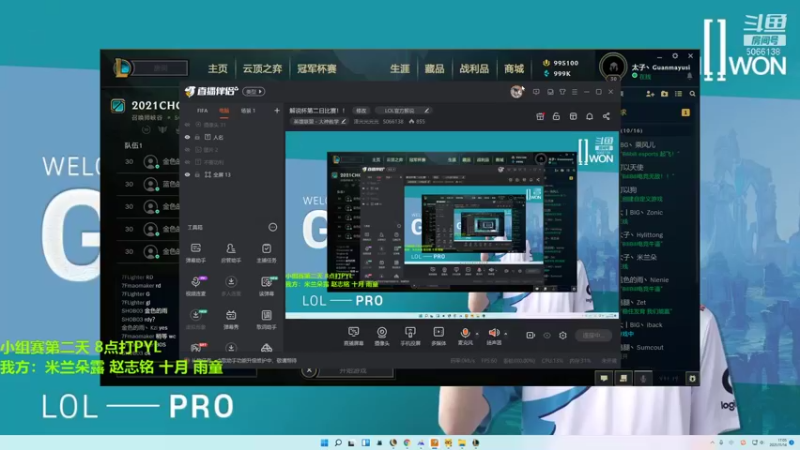This screenshot has height=450, width=800.
Task: Open the 战利品 tab in LoL client
Action: (474, 68)
